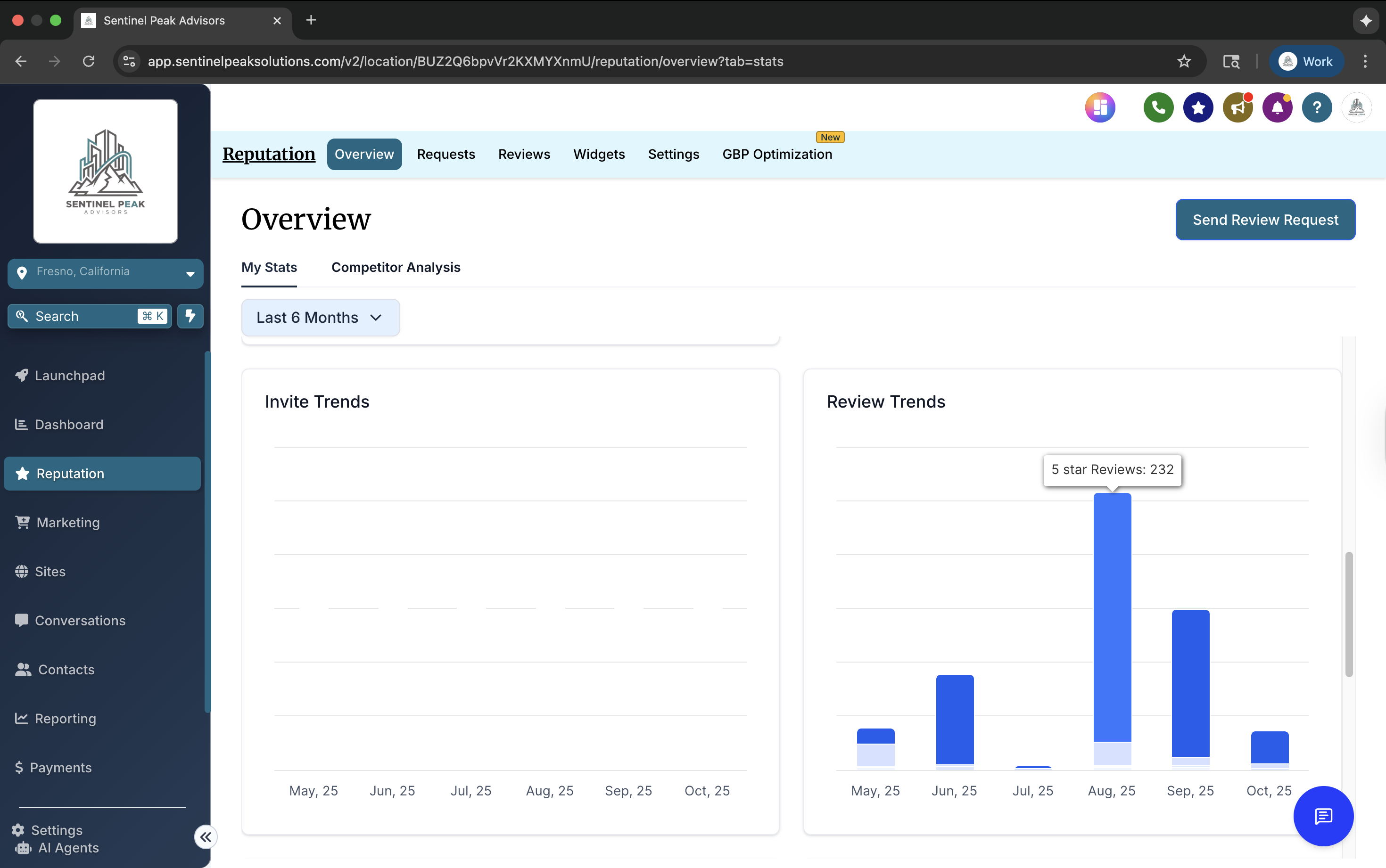Open Reputation Settings tab

tap(674, 154)
